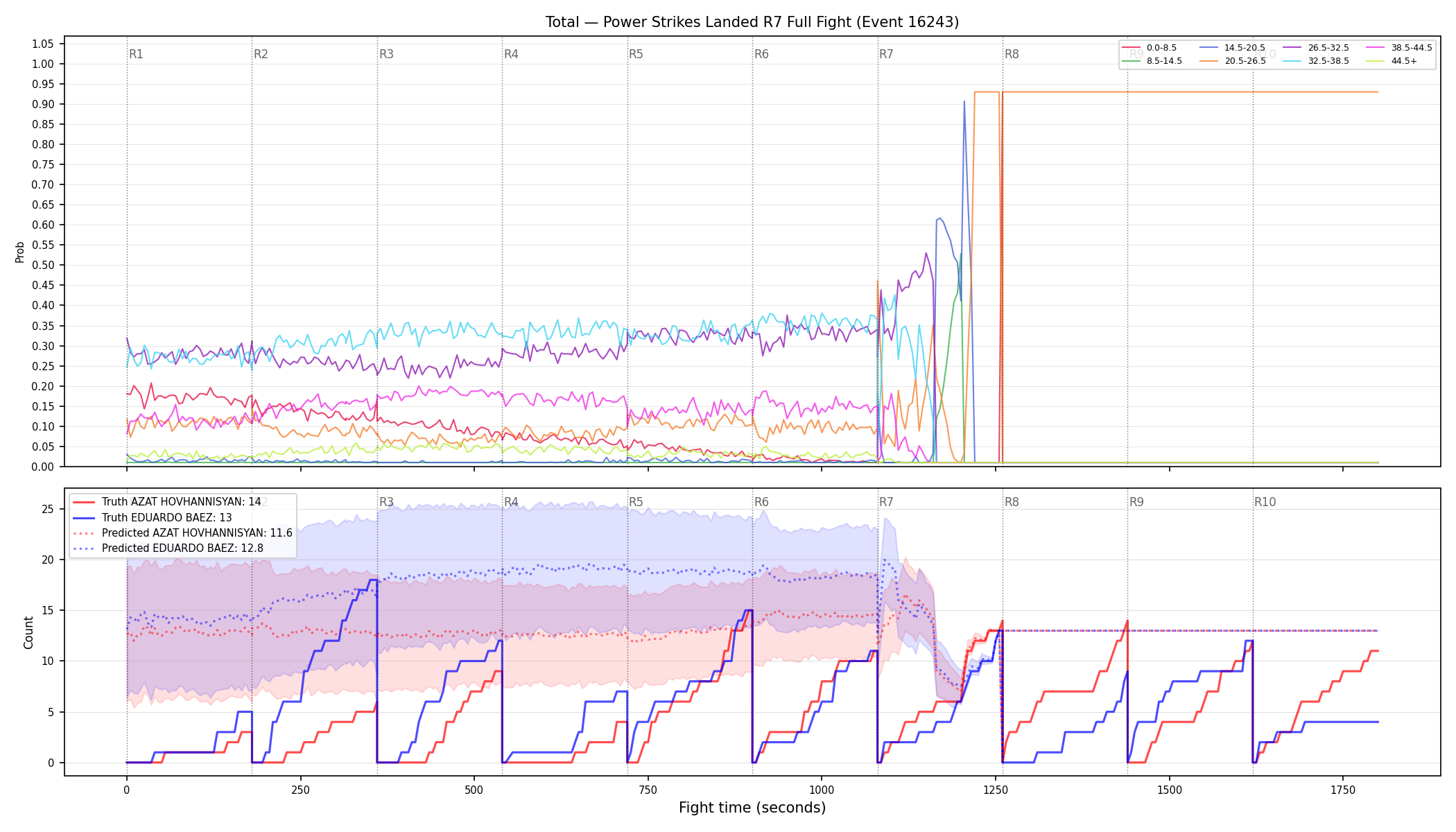Click the R3 round marker in the Count chart
This screenshot has width=1456, height=832.
pyautogui.click(x=386, y=502)
